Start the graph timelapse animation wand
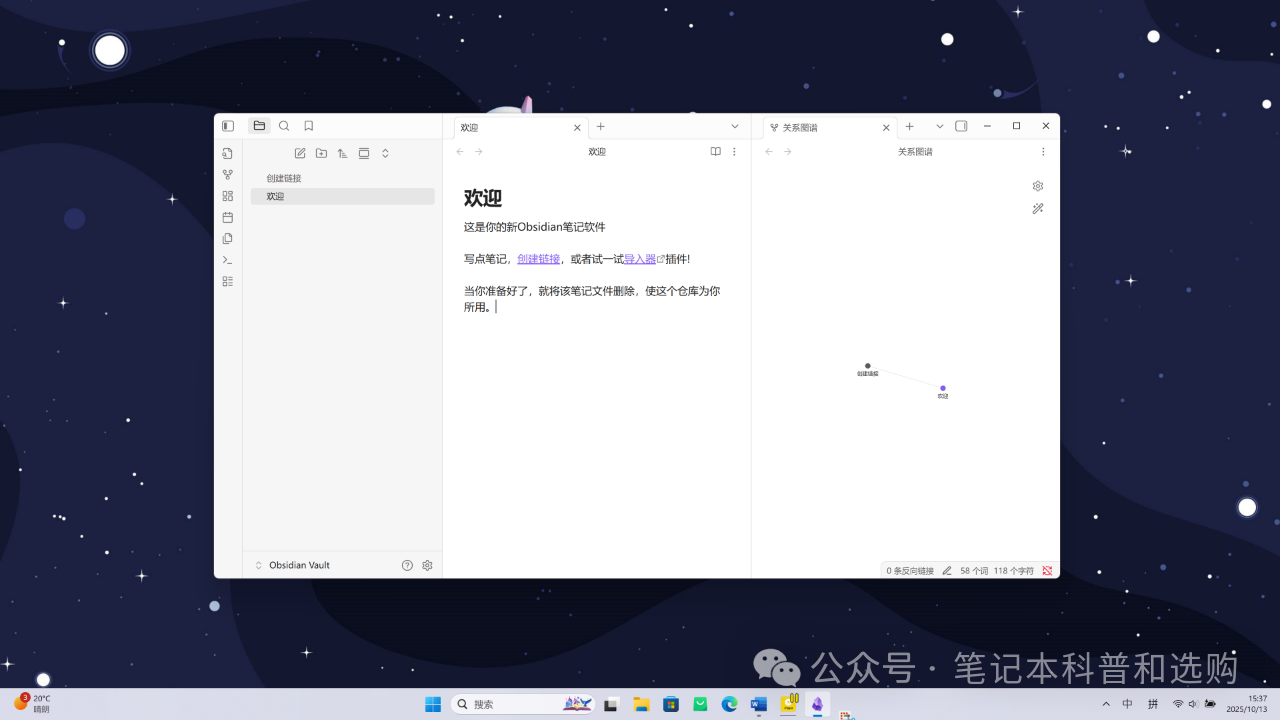The width and height of the screenshot is (1280, 720). click(x=1038, y=209)
